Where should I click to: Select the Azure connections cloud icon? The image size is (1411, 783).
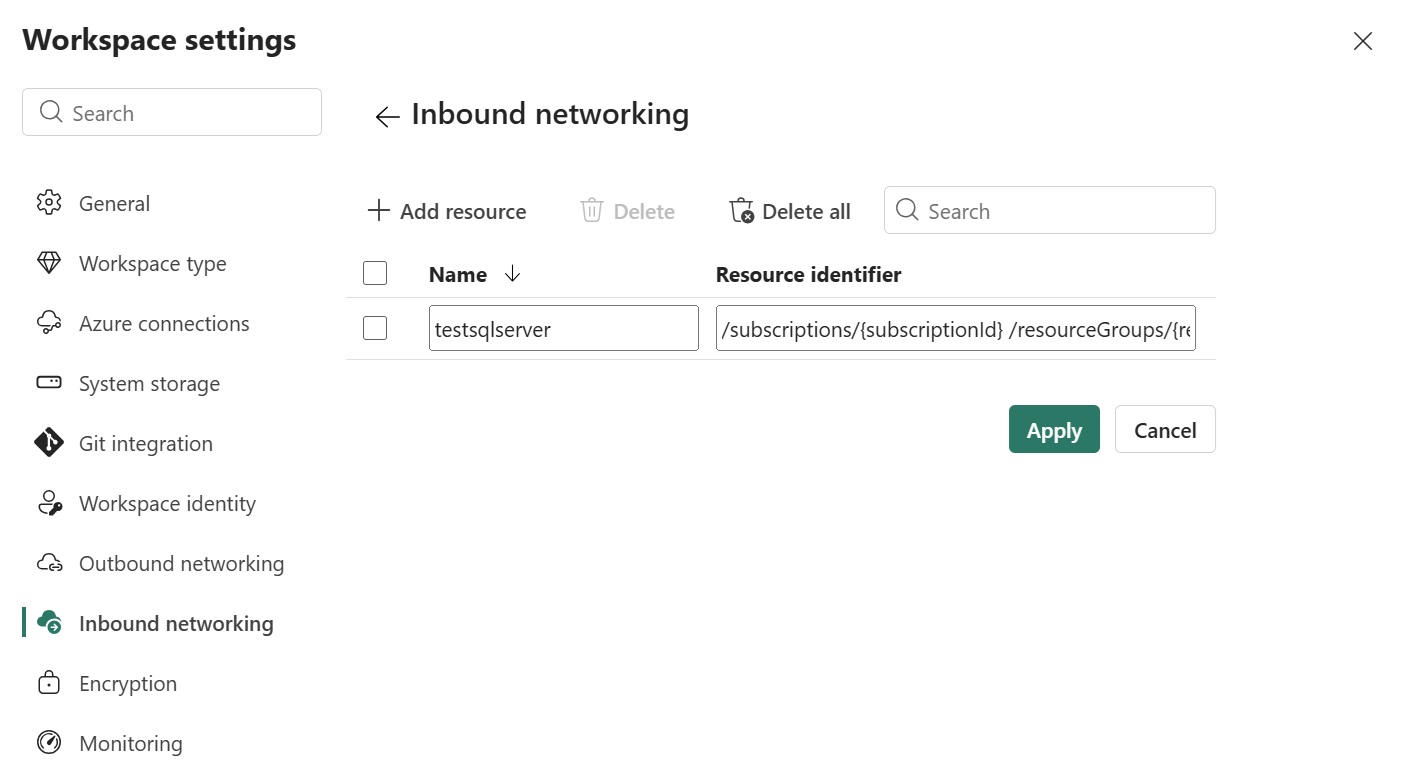49,323
